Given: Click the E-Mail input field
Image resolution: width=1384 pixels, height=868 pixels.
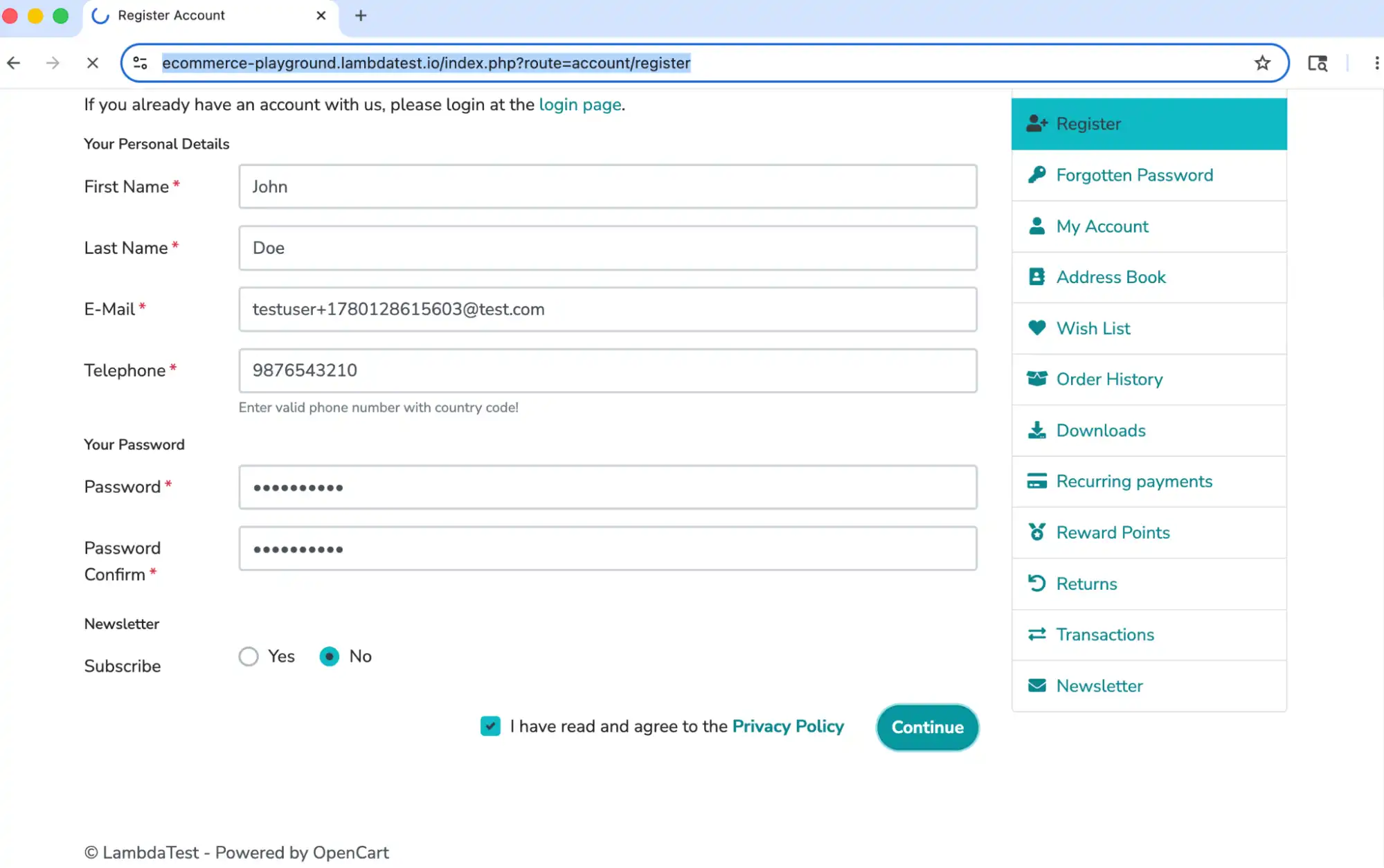Looking at the screenshot, I should tap(608, 309).
